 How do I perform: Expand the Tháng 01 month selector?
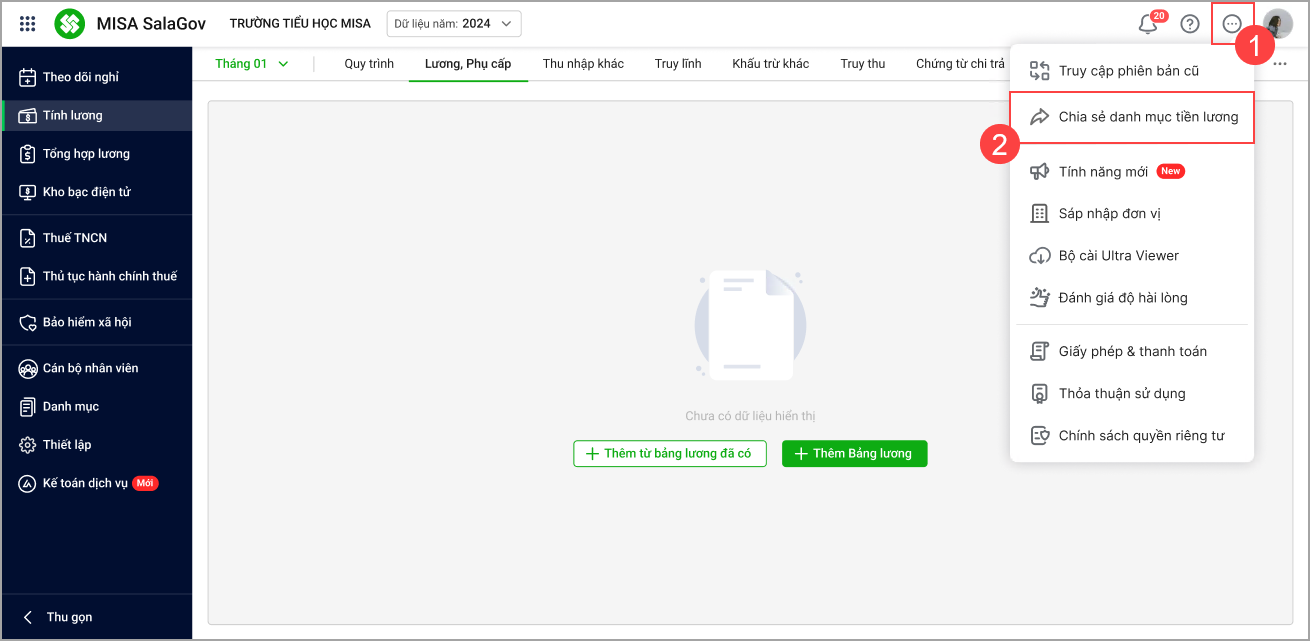[251, 64]
